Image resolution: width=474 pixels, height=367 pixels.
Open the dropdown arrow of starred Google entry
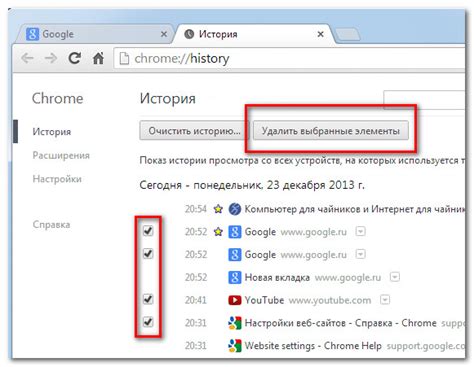[x=360, y=231]
